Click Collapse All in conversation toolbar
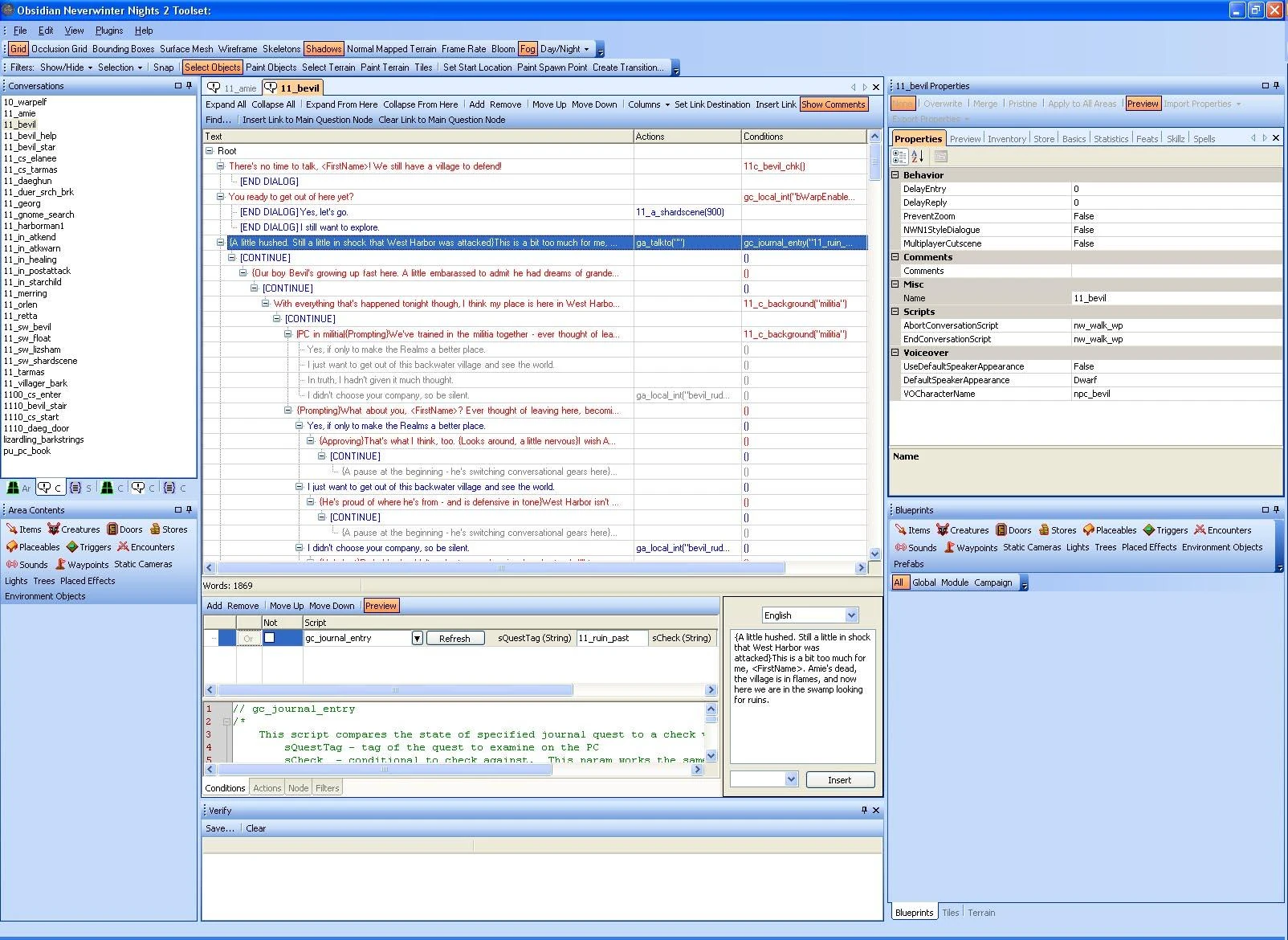 (273, 104)
